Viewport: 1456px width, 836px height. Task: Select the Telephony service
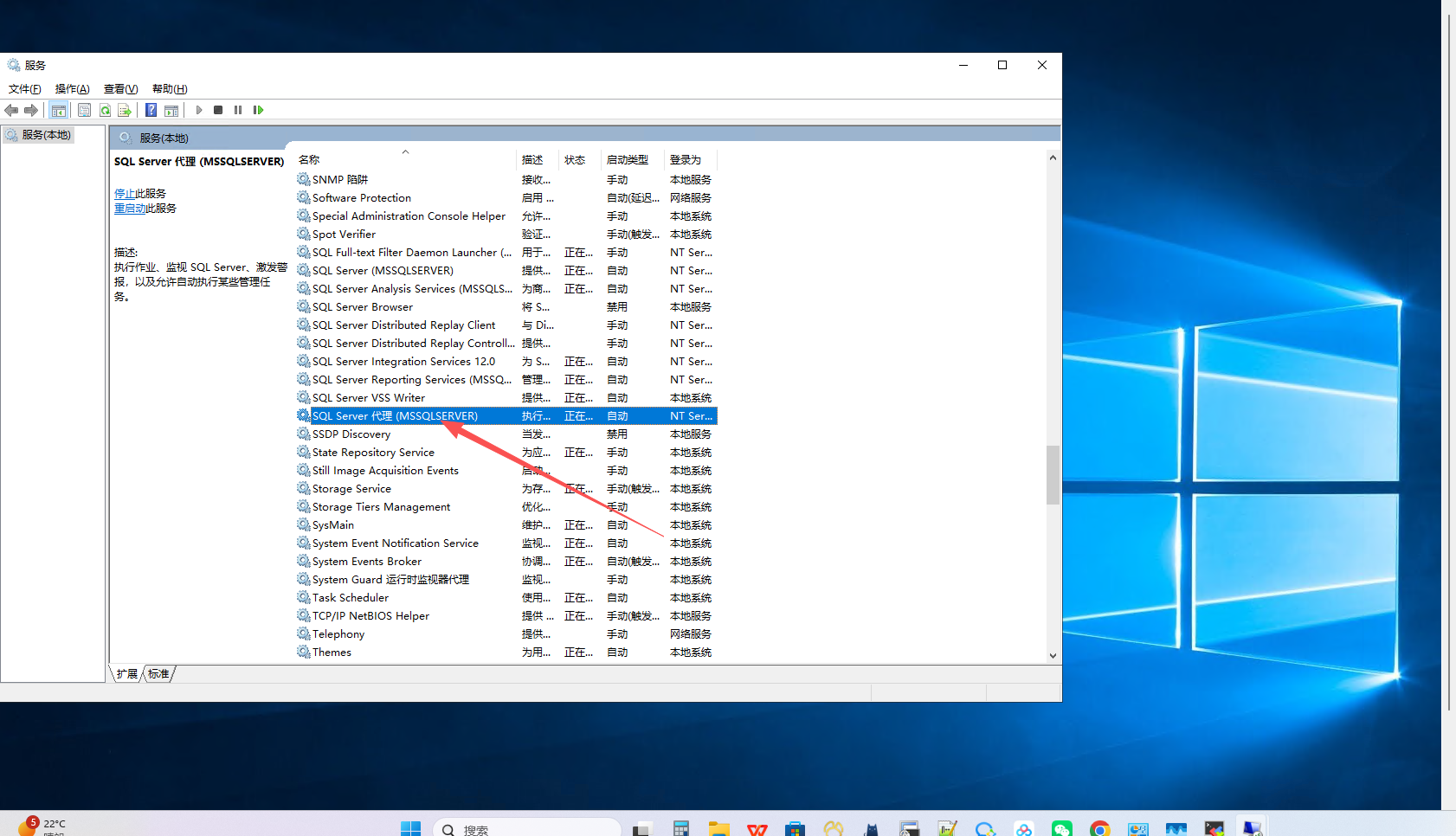coord(506,634)
